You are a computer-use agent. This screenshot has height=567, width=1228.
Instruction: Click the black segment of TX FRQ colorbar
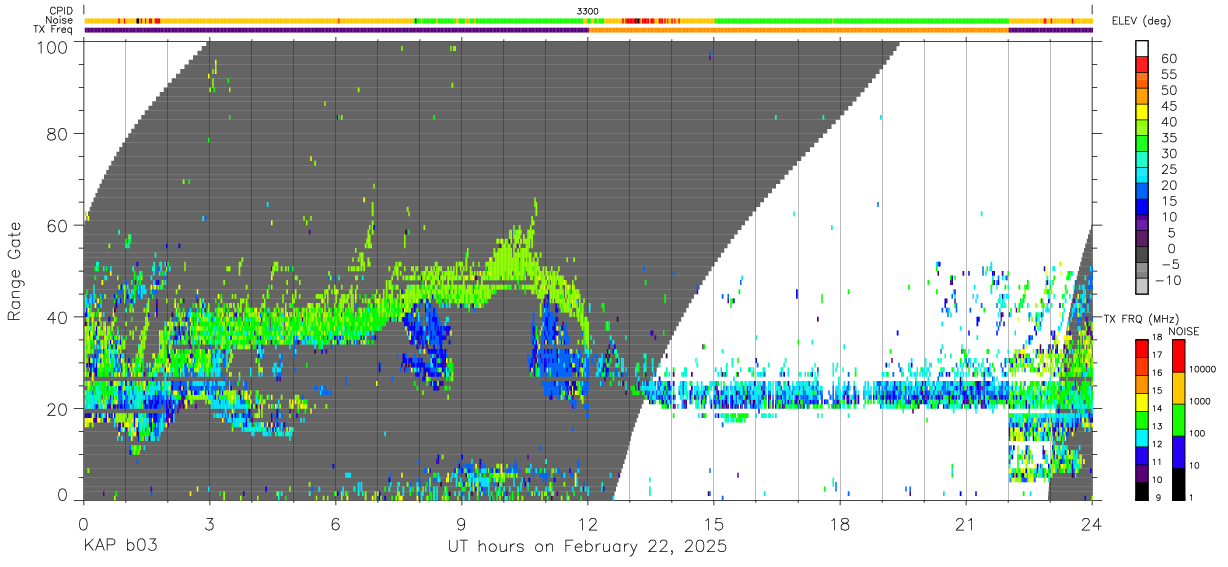[1142, 491]
